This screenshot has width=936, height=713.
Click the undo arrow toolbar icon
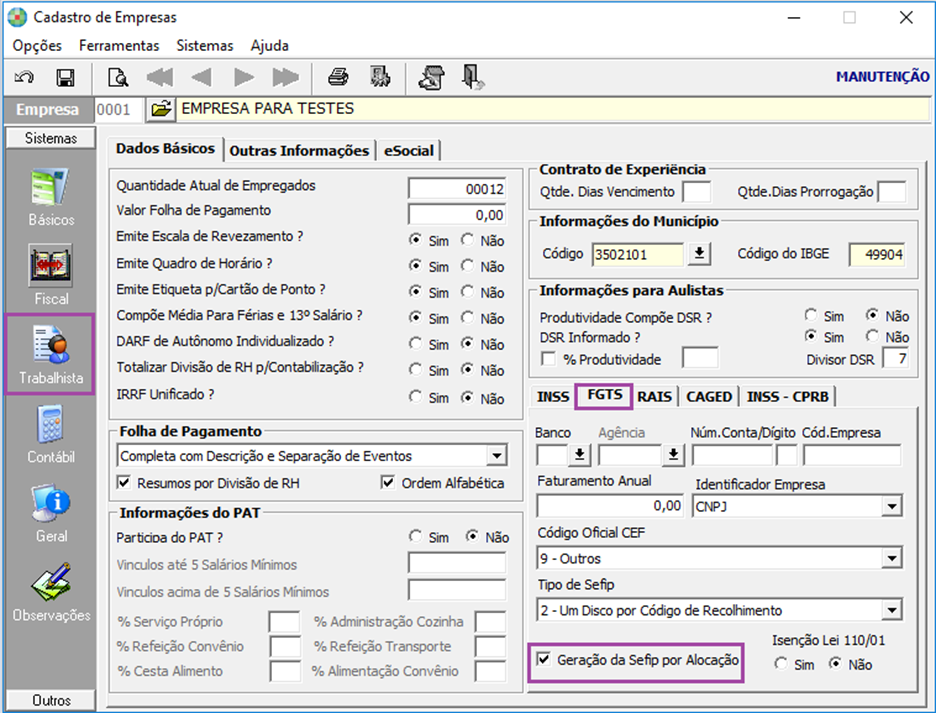(x=24, y=78)
